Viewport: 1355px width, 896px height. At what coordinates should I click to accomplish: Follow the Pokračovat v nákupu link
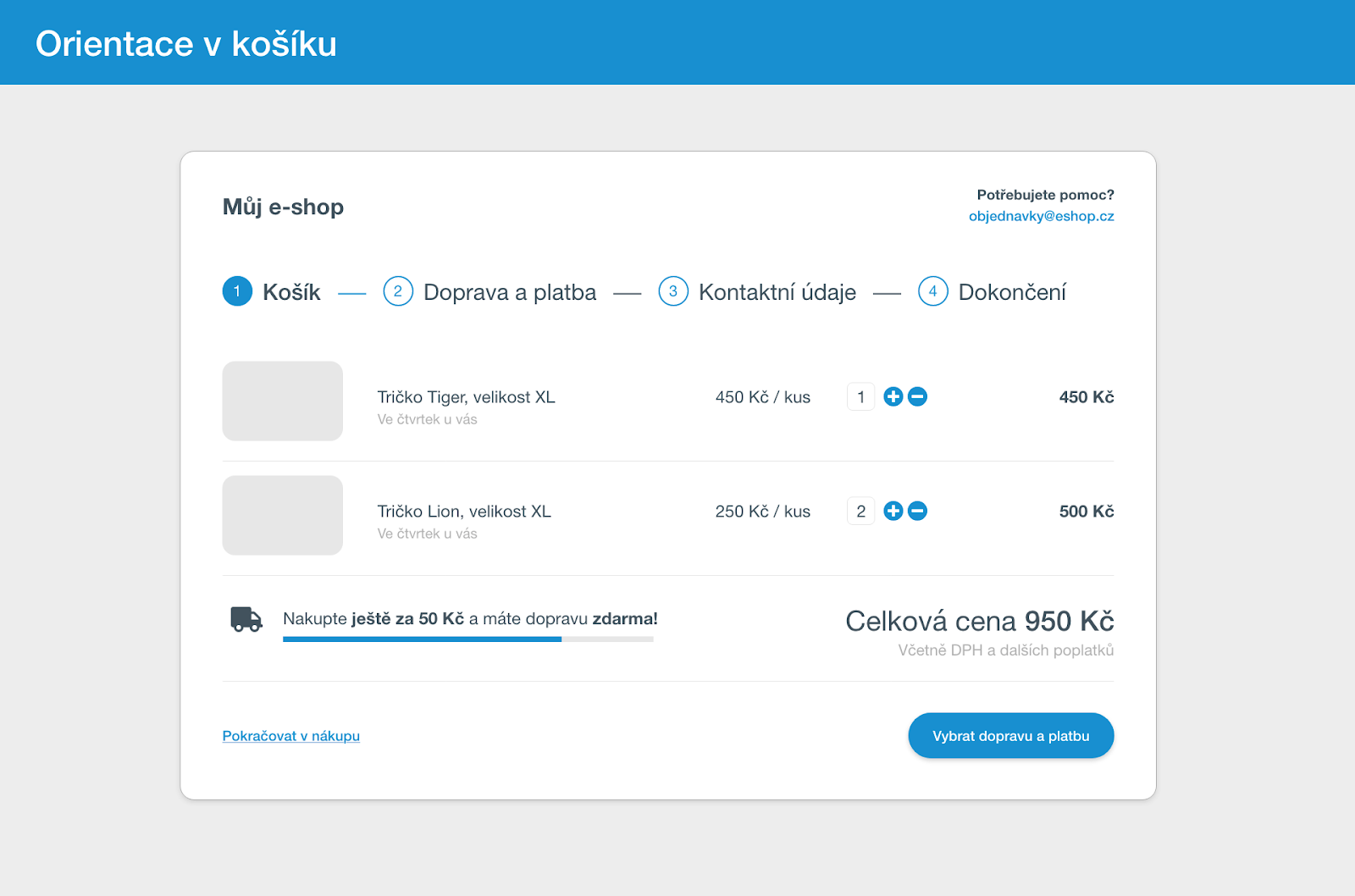point(291,736)
